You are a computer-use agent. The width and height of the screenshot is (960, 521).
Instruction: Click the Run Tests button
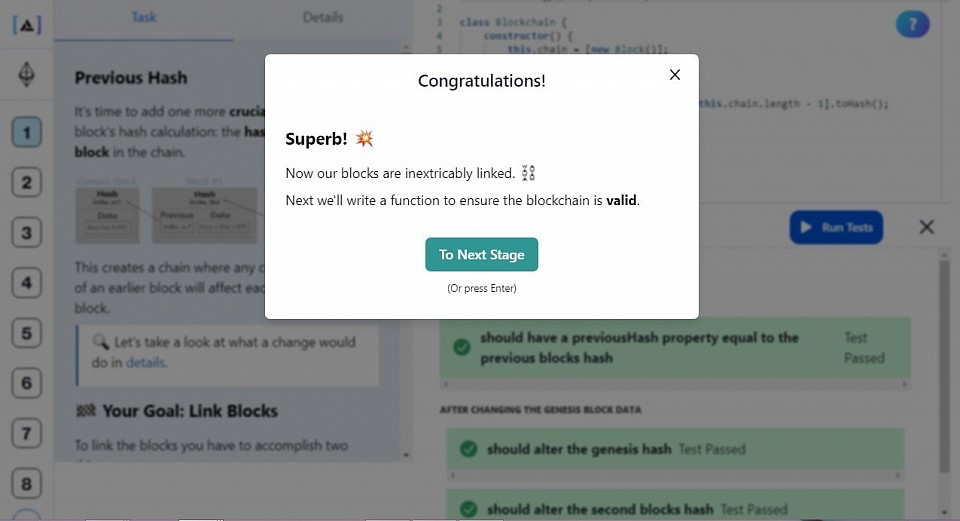(836, 227)
